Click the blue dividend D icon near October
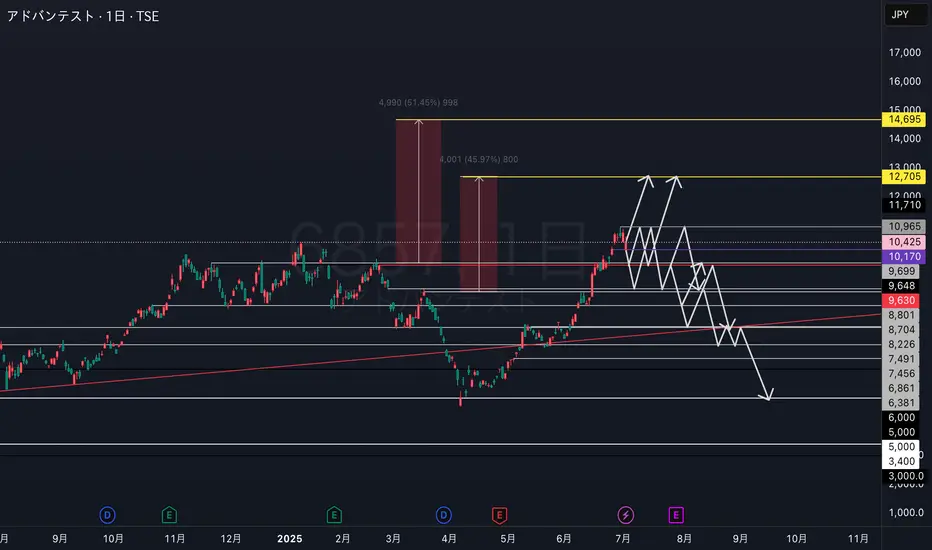 click(107, 515)
